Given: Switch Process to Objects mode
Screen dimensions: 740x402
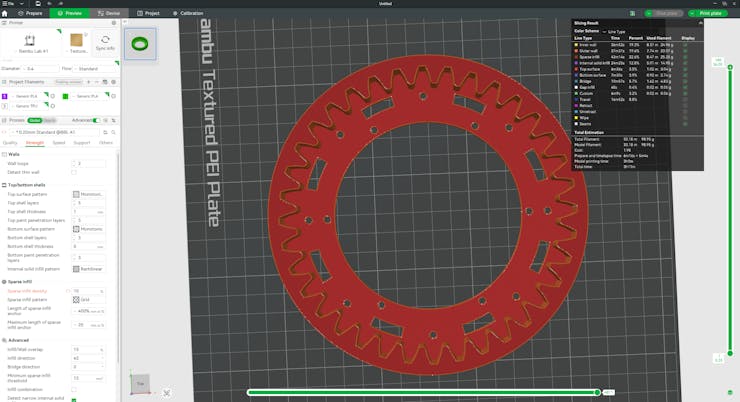Looking at the screenshot, I should 50,120.
